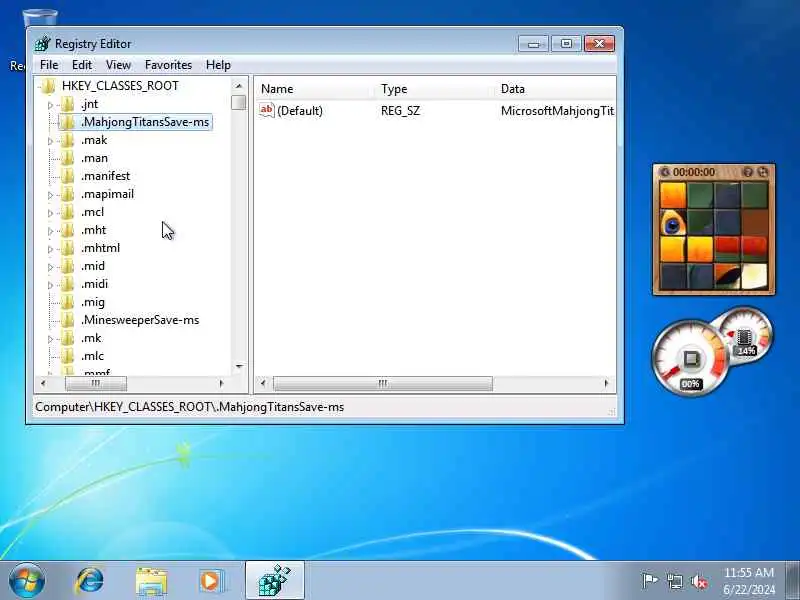The width and height of the screenshot is (800, 600).
Task: Click tree pane vertical scrollbar thumb
Action: coord(238,102)
